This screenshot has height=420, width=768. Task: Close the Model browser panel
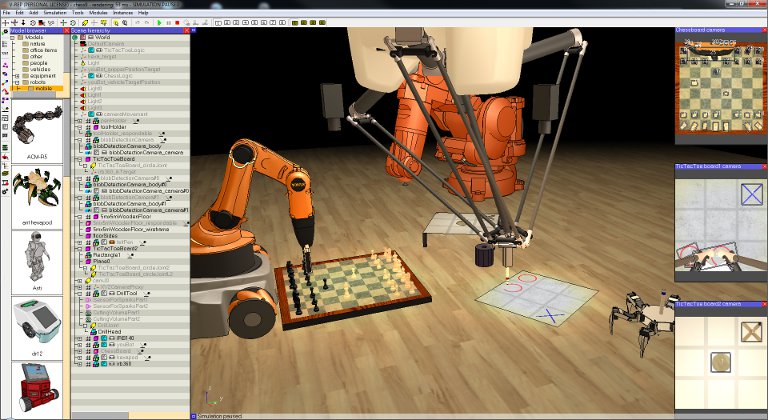[x=66, y=30]
